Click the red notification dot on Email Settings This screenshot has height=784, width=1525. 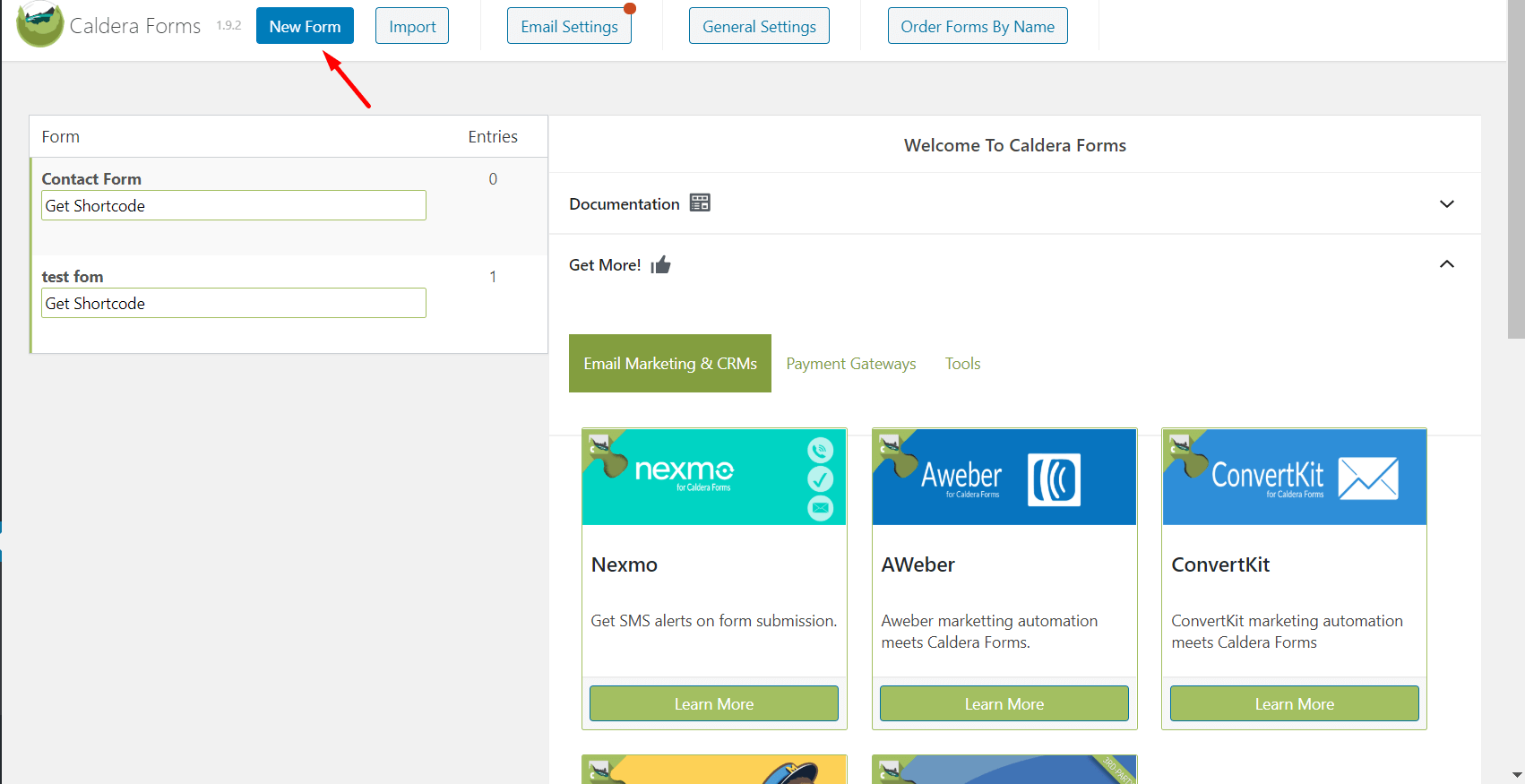click(630, 9)
